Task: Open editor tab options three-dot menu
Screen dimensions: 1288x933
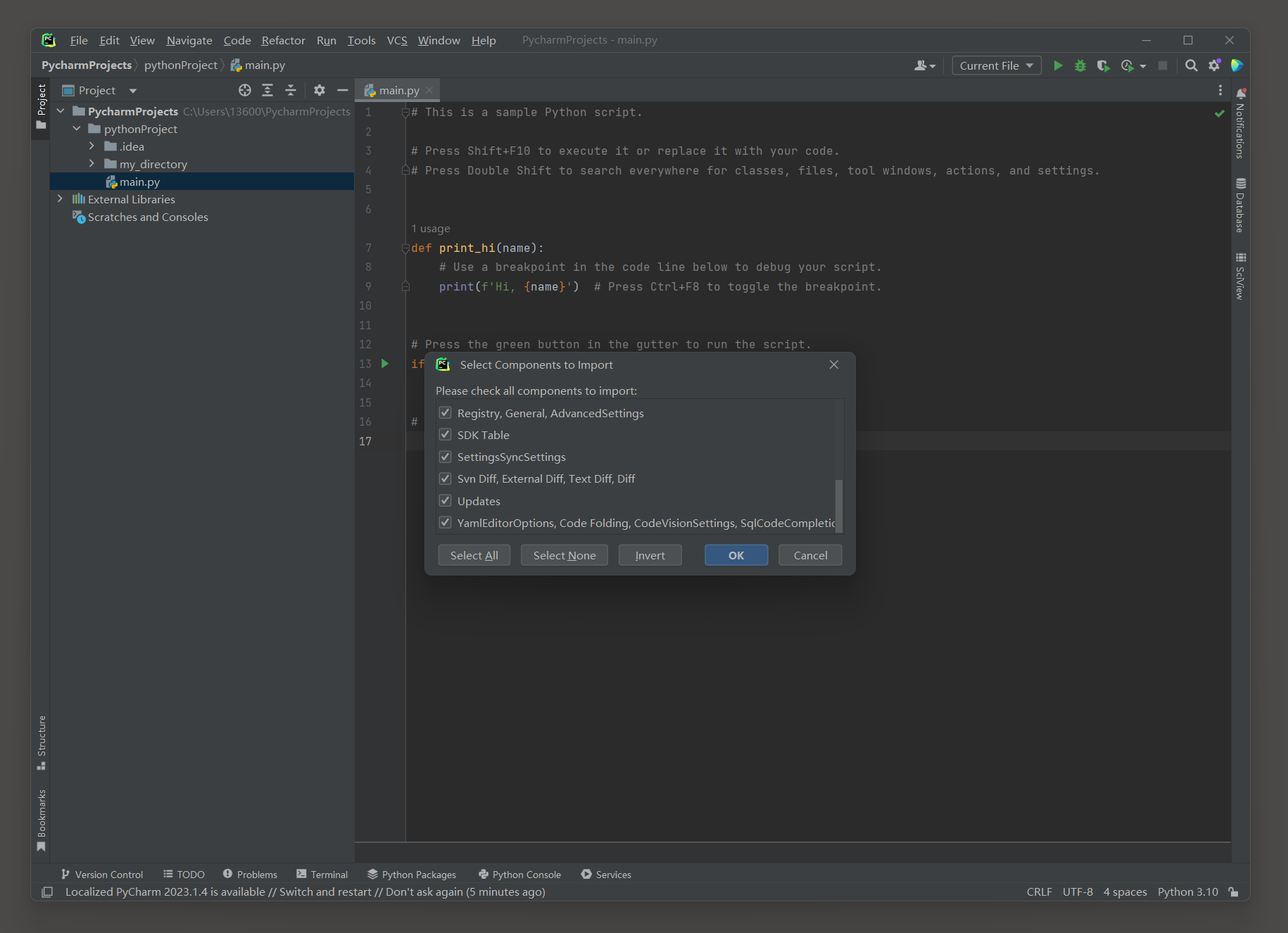Action: [1220, 90]
